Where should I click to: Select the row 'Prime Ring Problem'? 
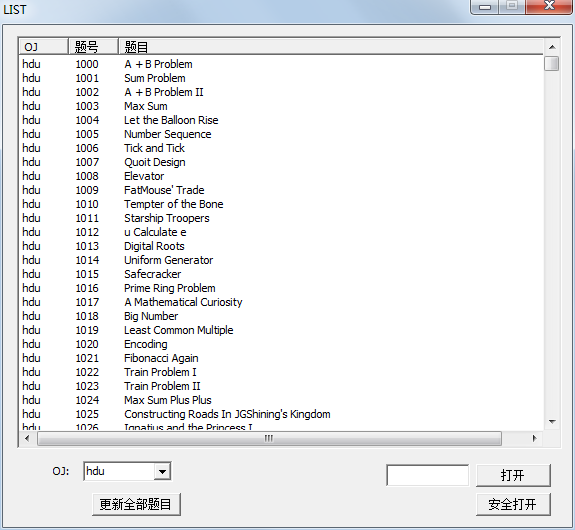tap(281, 288)
